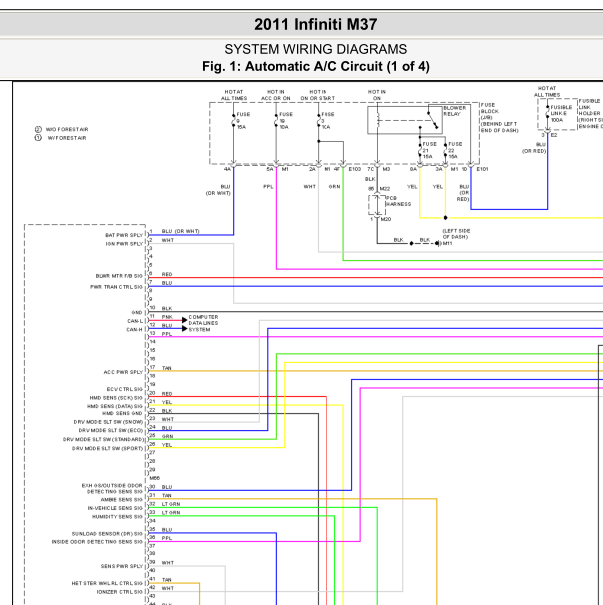Click the "2011 Infiniti M37" title

tap(316, 25)
